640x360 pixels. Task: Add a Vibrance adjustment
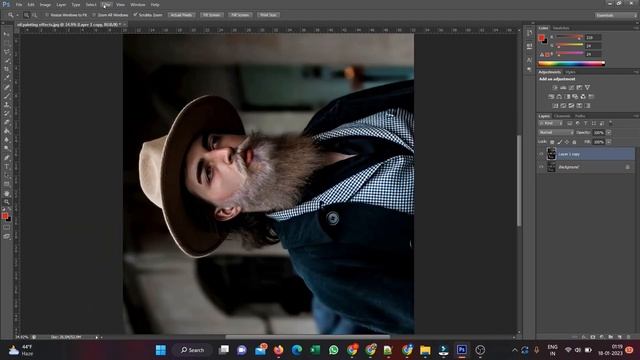tap(587, 87)
